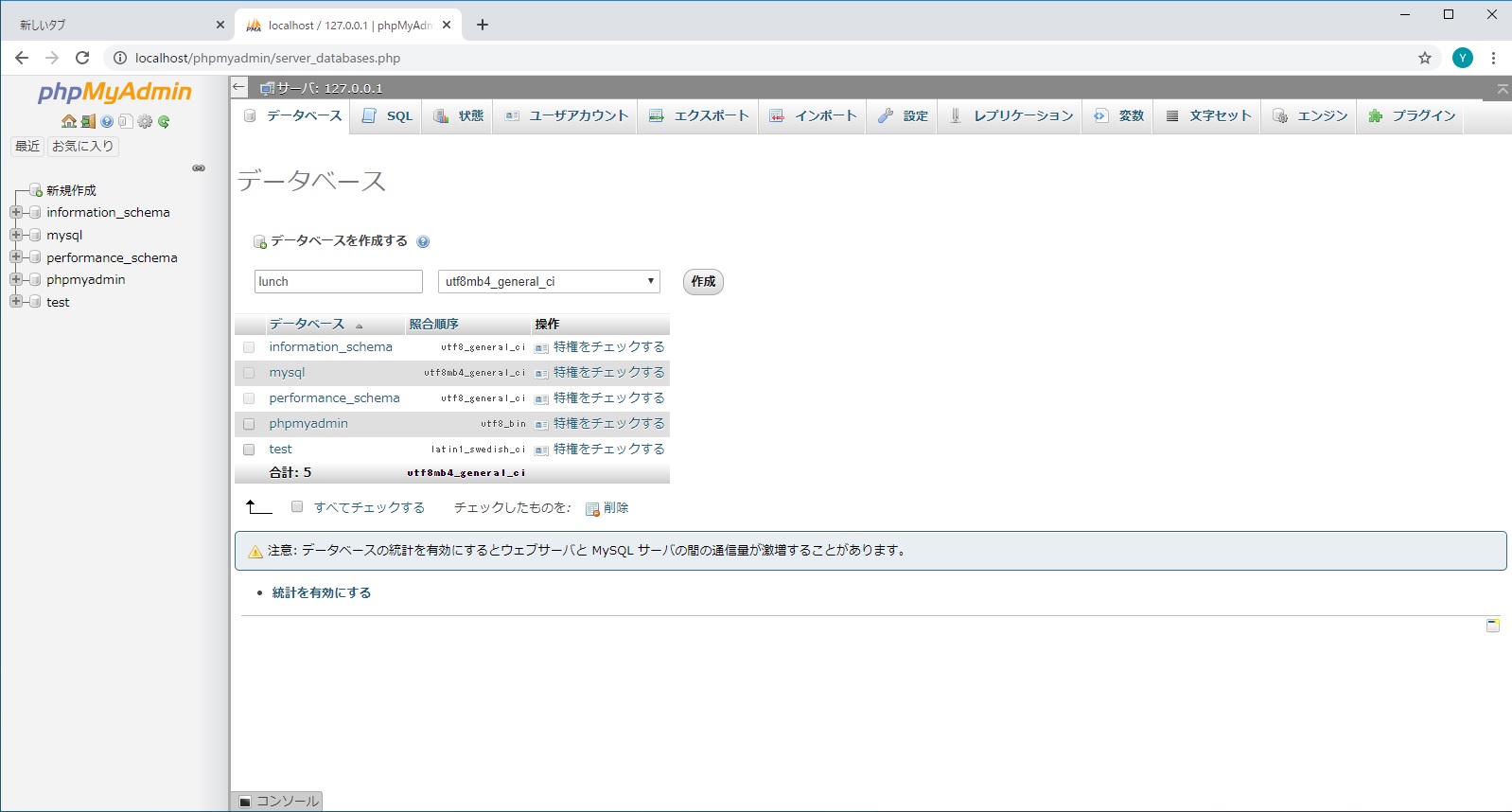Click the 最近 button in sidebar
Image resolution: width=1512 pixels, height=812 pixels.
point(27,146)
